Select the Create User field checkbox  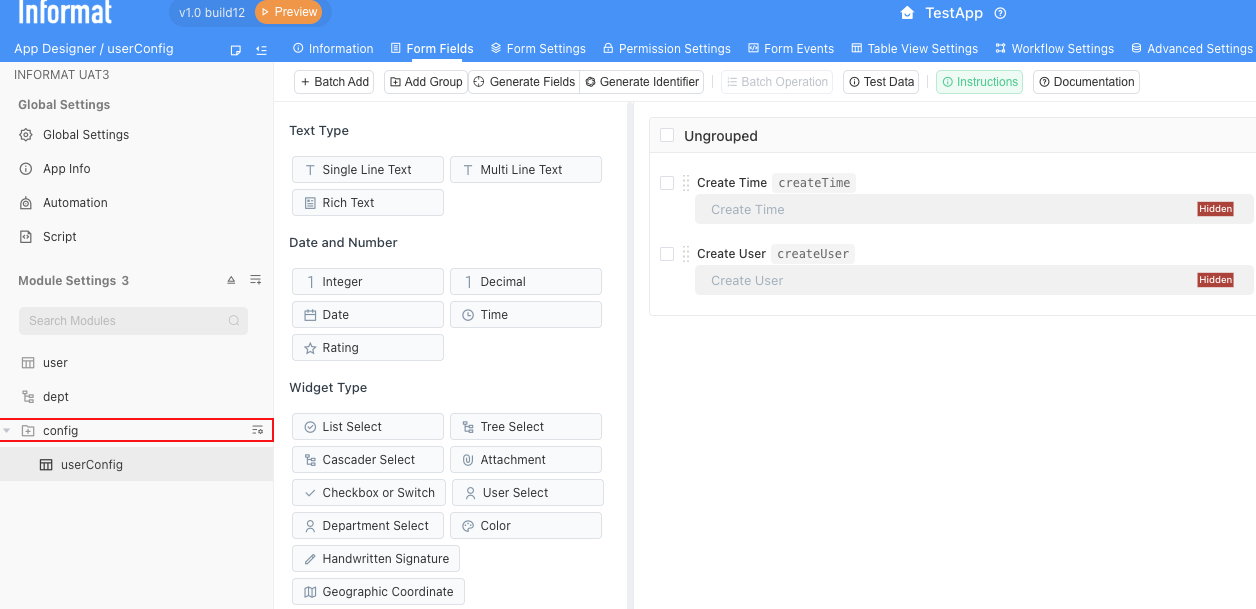point(667,254)
